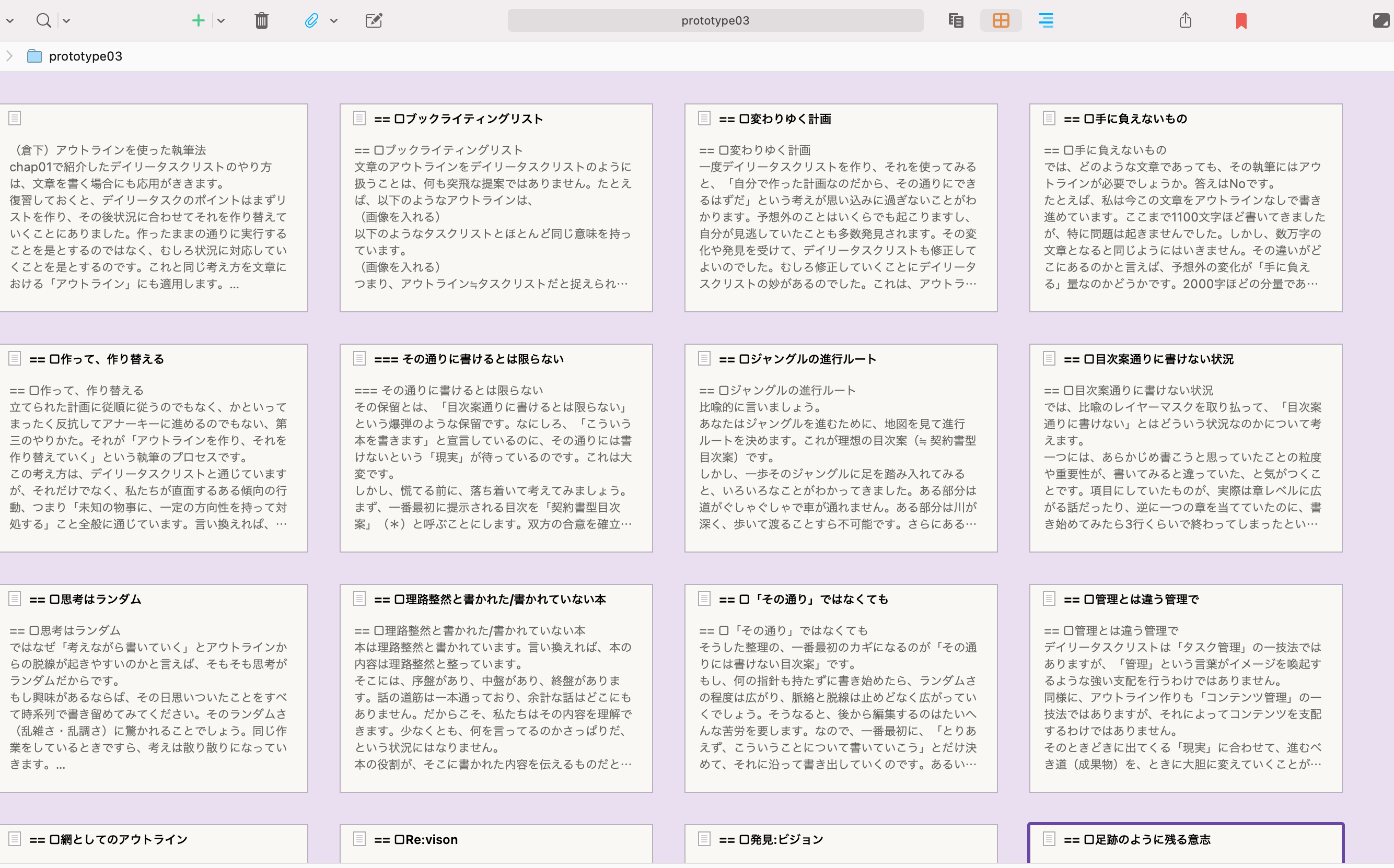
Task: Move the selected sheet to trash
Action: coord(261,20)
